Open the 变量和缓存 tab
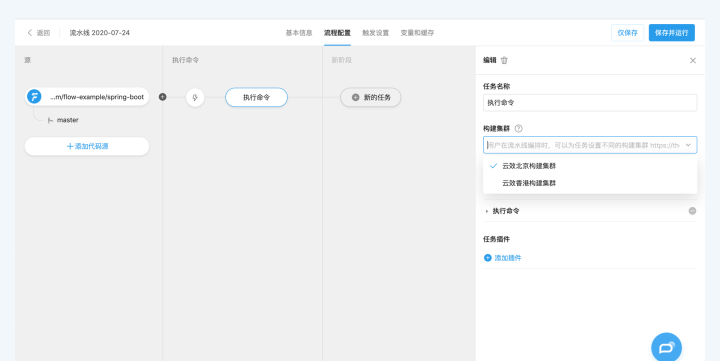720x361 pixels. [x=417, y=33]
